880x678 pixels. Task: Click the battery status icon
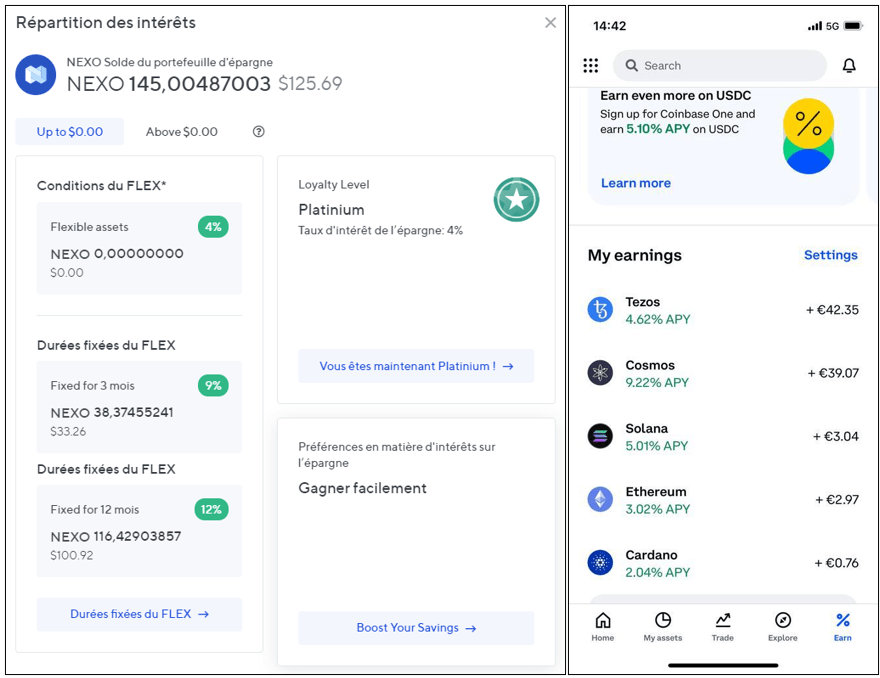coord(853,26)
